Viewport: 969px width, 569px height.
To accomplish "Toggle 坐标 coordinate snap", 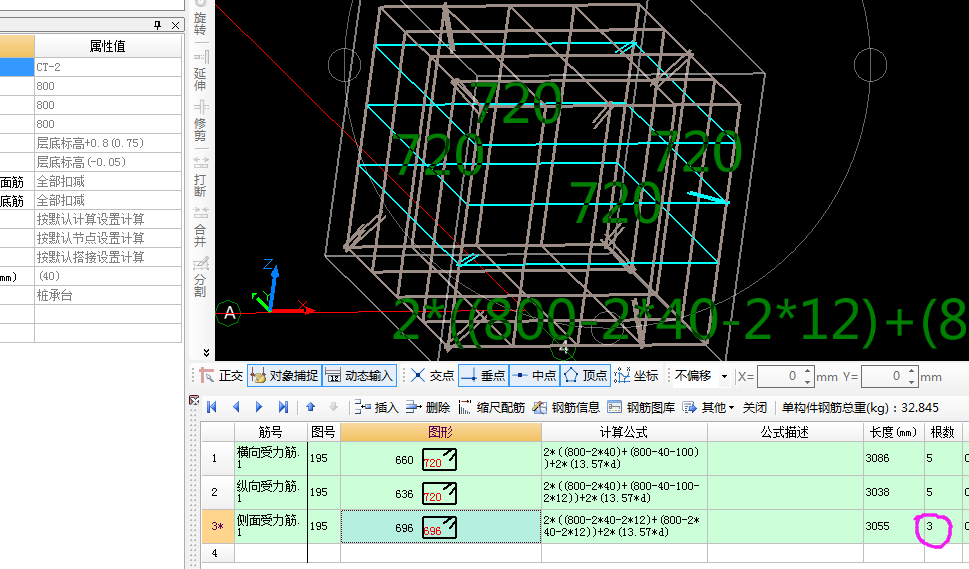I will tap(636, 376).
